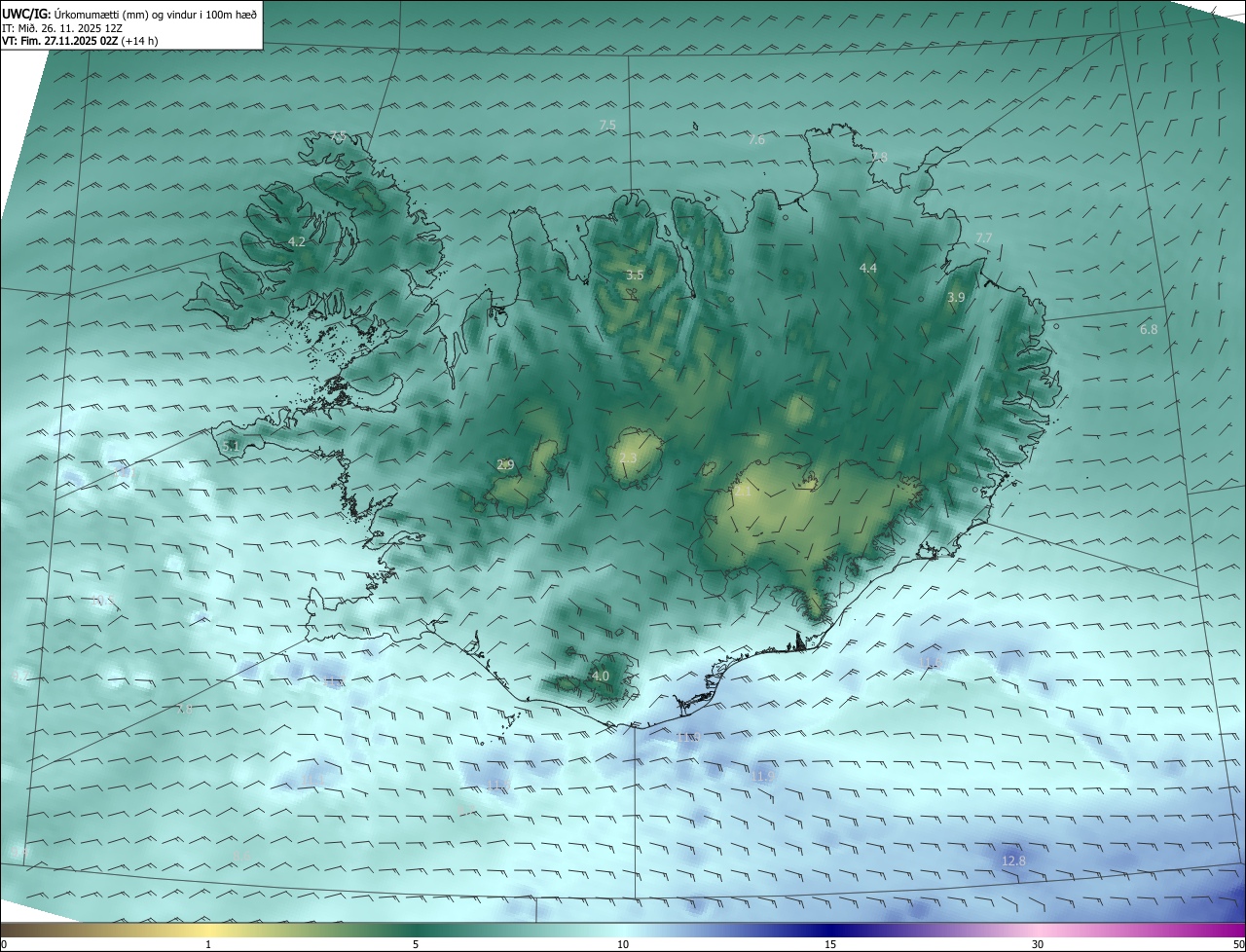The height and width of the screenshot is (952, 1246).
Task: Click the 12.8 value in the southeast ocean
Action: (x=1013, y=860)
